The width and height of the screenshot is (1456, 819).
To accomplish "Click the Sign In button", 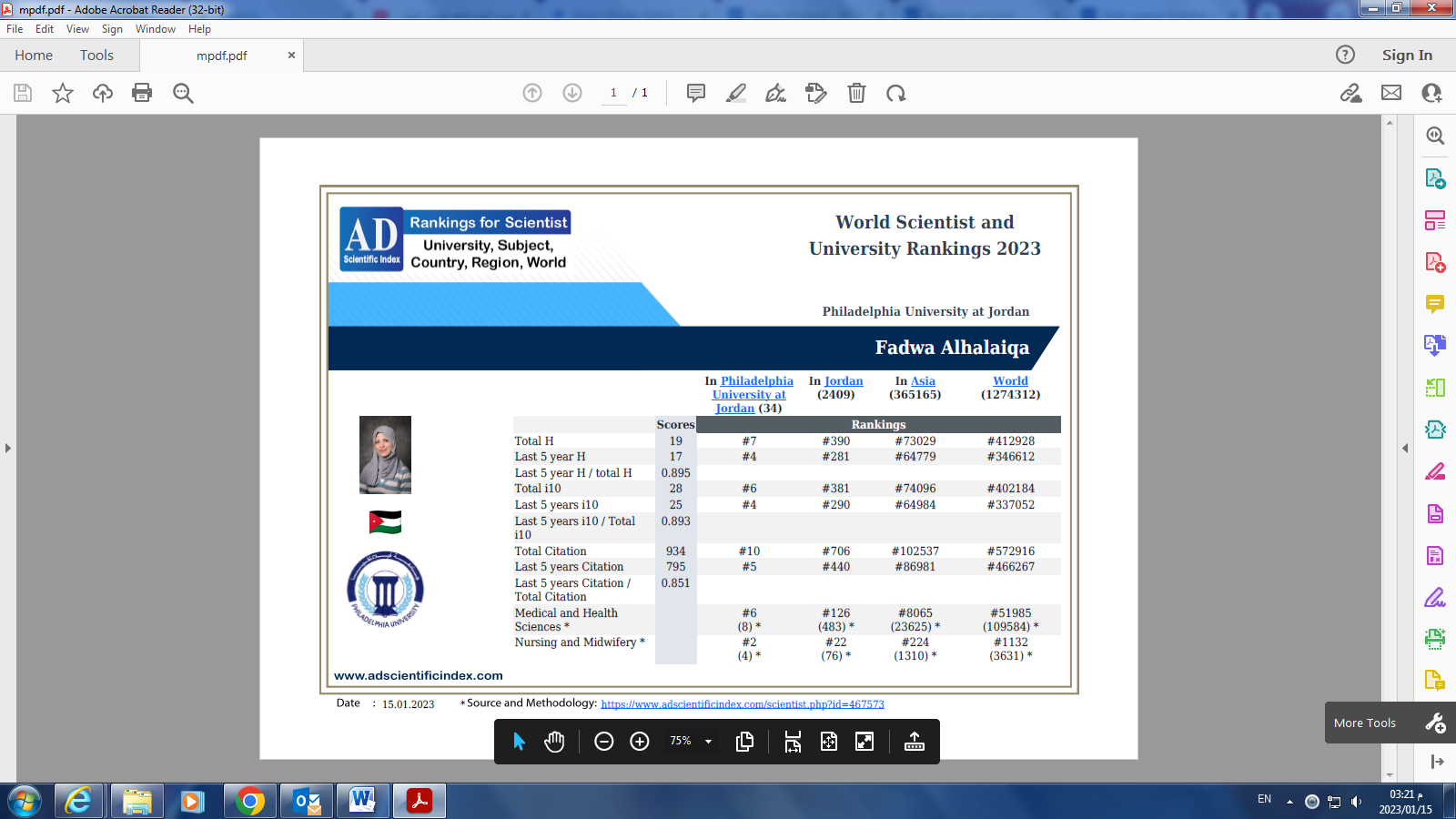I will click(x=1407, y=56).
